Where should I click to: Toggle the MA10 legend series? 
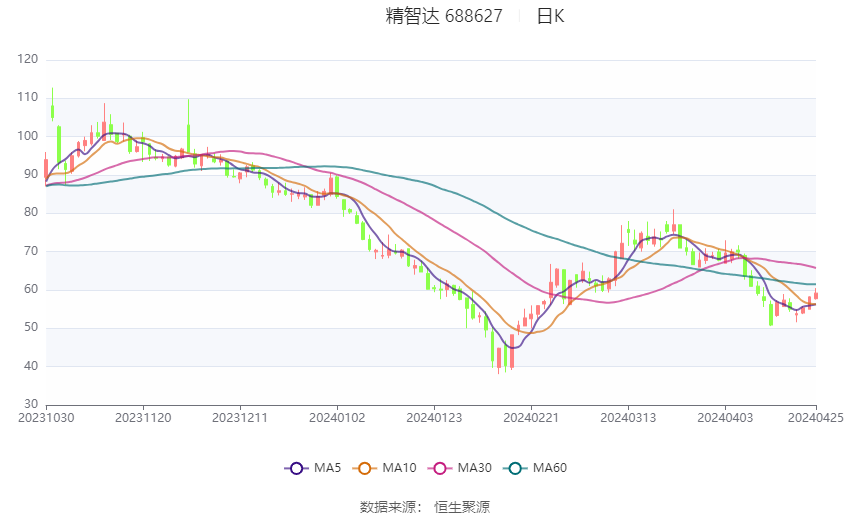click(x=384, y=468)
